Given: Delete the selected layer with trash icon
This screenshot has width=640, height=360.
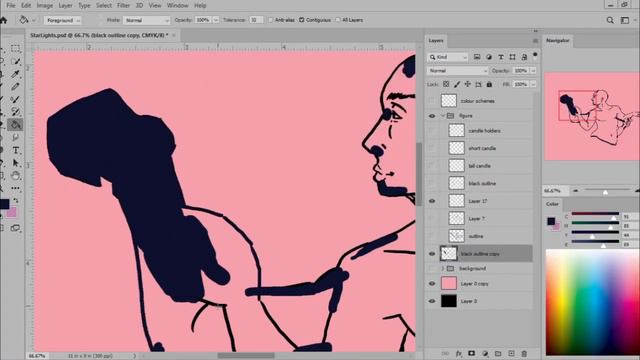Looking at the screenshot, I should tap(524, 353).
